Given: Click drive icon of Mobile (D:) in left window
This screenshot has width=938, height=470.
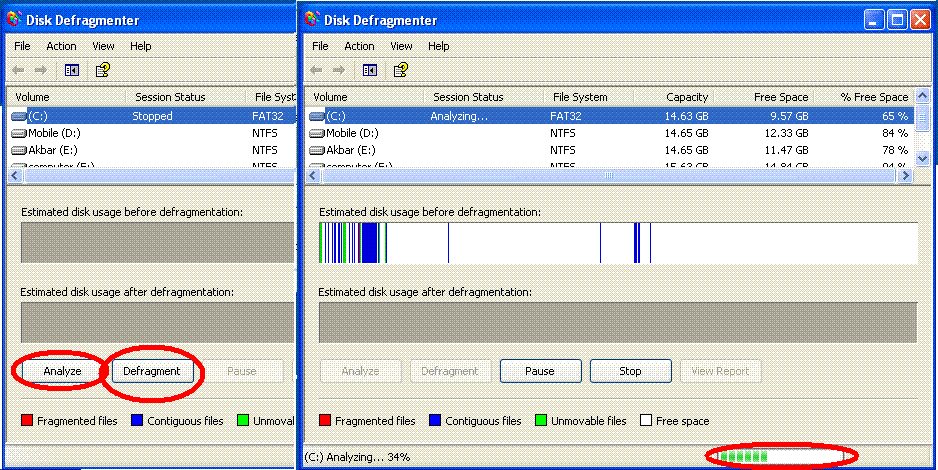Looking at the screenshot, I should coord(19,133).
